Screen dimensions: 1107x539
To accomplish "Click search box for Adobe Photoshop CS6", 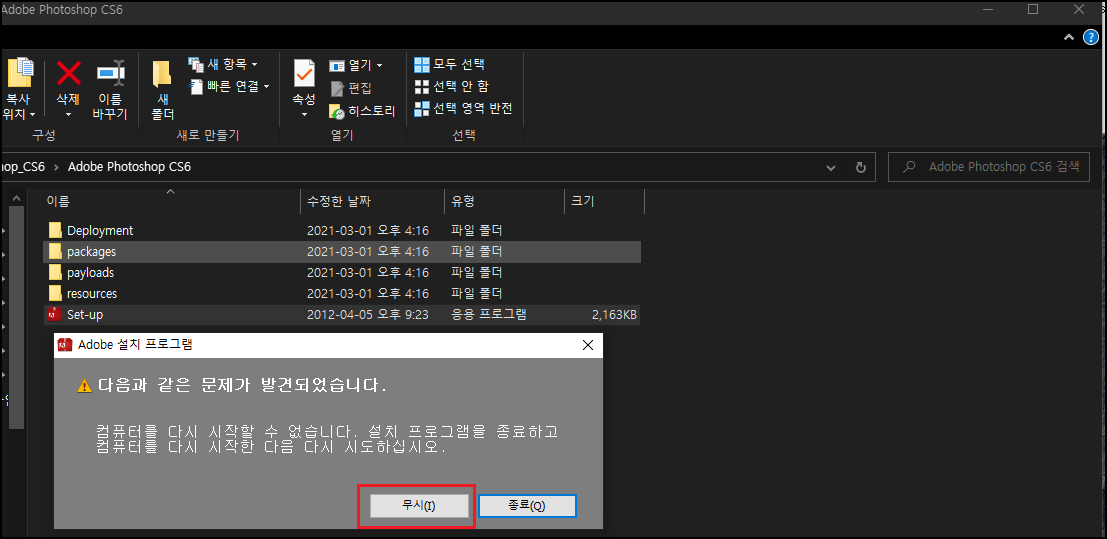I will pyautogui.click(x=989, y=167).
